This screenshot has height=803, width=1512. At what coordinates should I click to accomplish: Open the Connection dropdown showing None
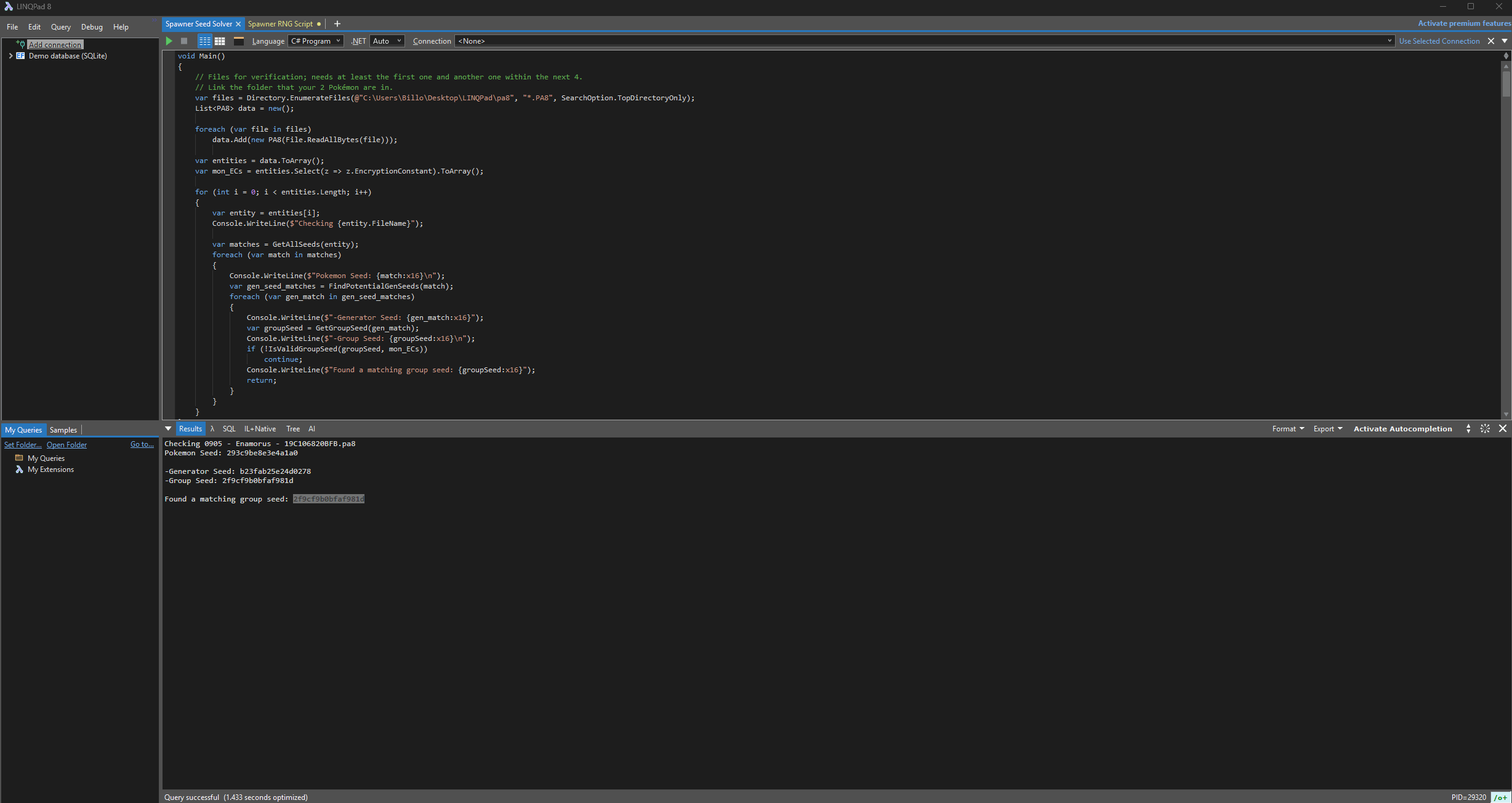point(924,41)
